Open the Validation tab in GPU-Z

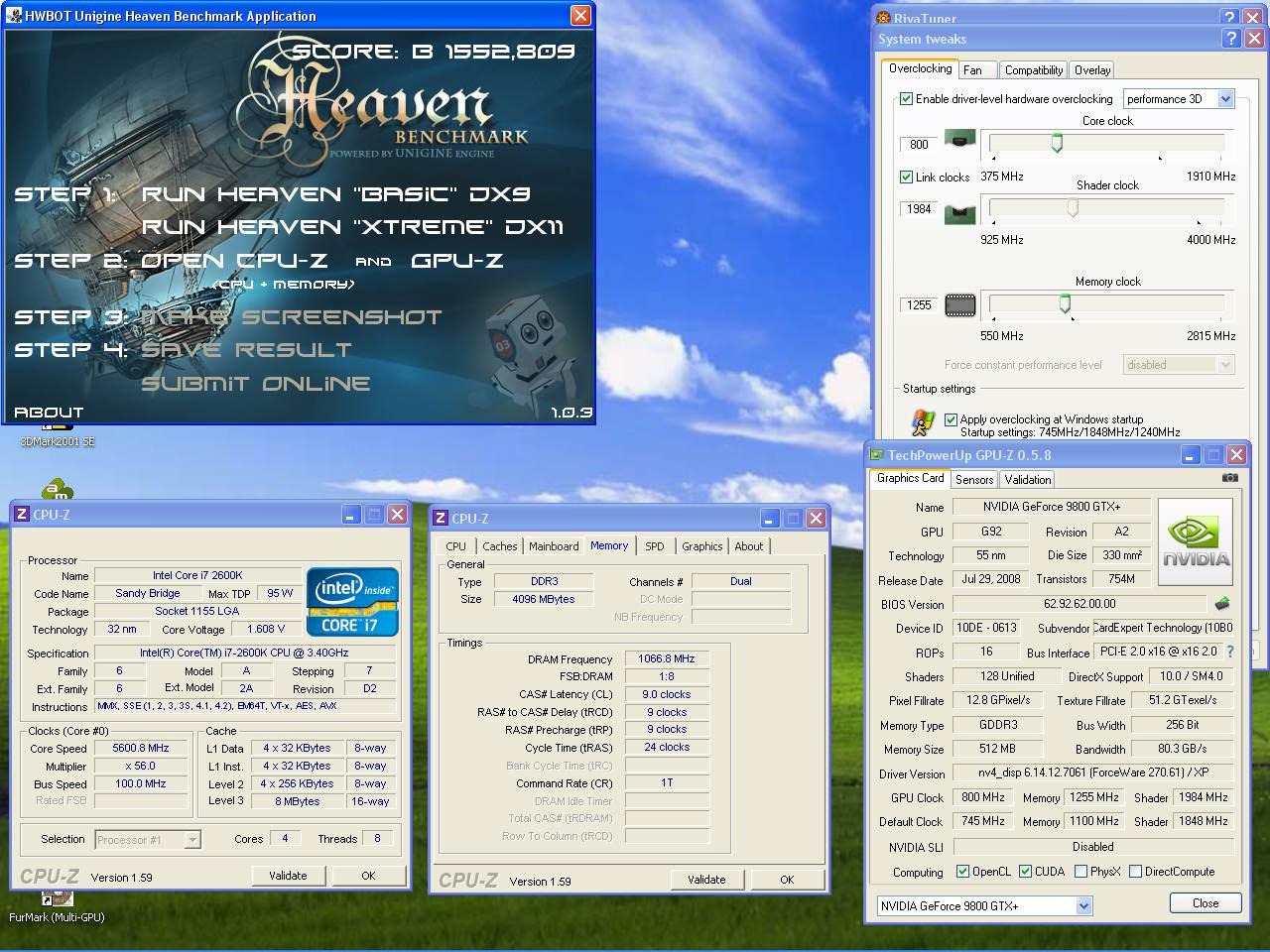click(1027, 480)
